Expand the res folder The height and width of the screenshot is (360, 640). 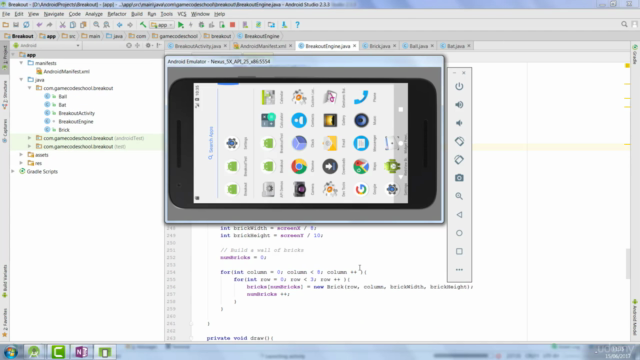point(21,163)
